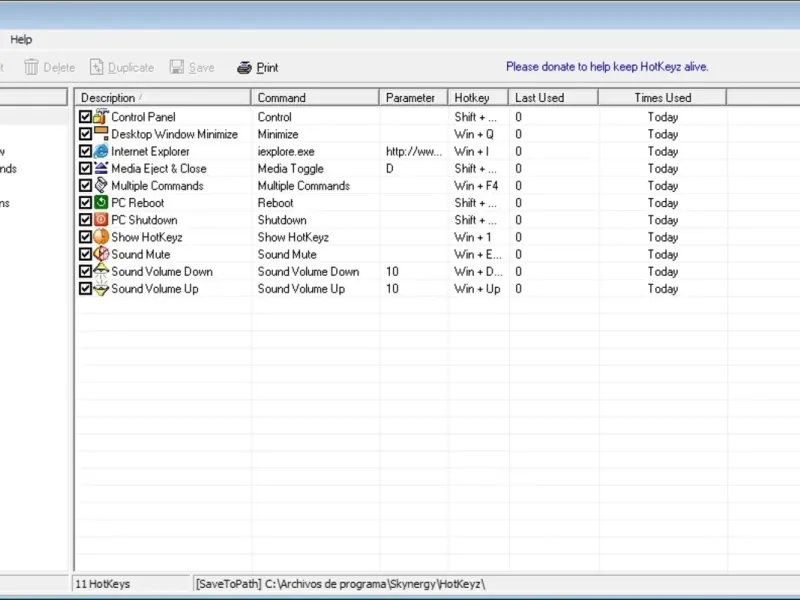Toggle the Media Eject & Close checkbox

point(85,168)
